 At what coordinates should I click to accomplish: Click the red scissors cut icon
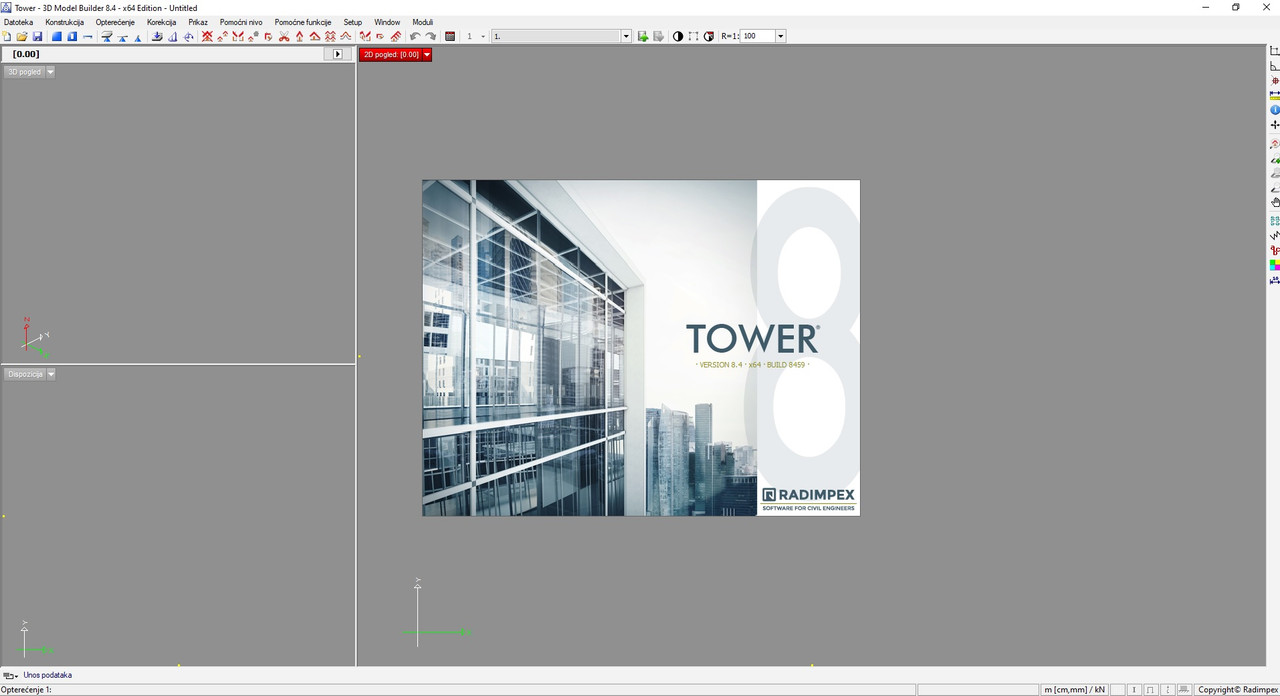click(284, 36)
